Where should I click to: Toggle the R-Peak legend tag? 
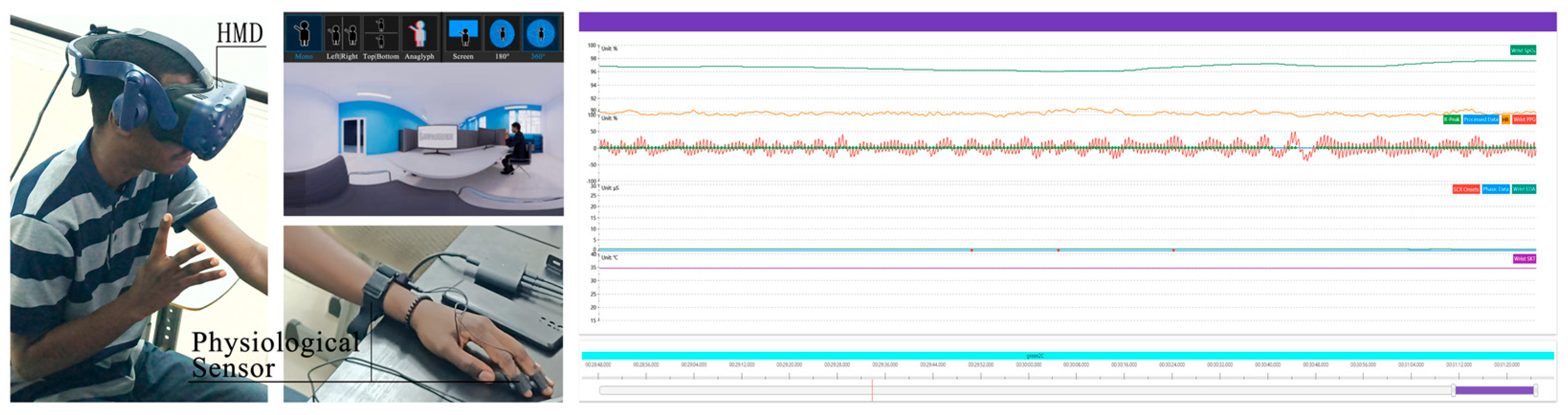[x=1452, y=120]
